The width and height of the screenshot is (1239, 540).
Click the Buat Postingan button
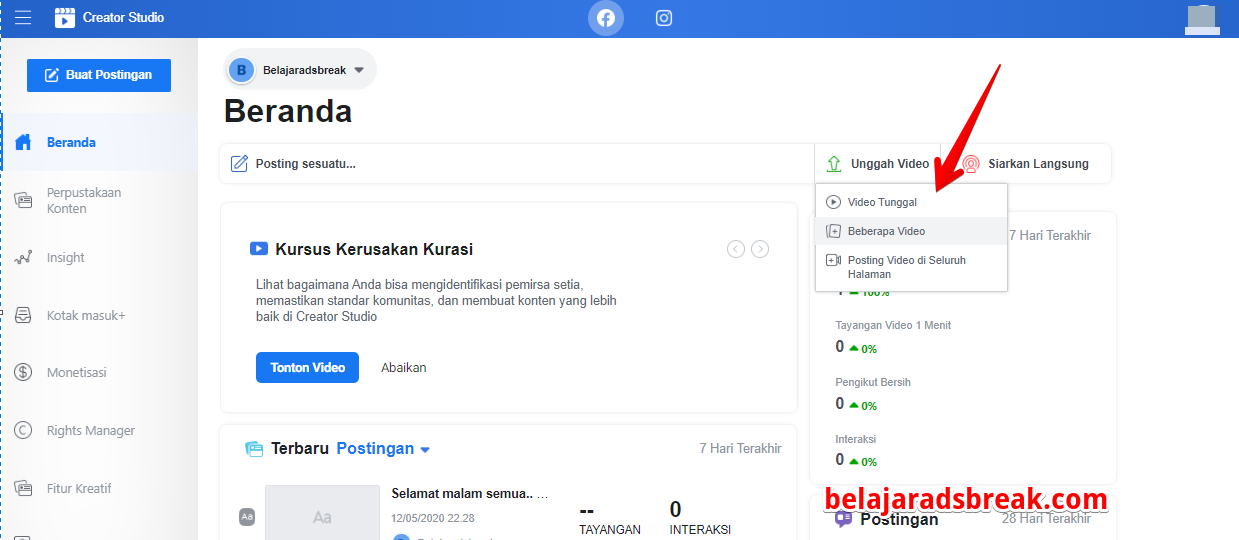point(99,75)
